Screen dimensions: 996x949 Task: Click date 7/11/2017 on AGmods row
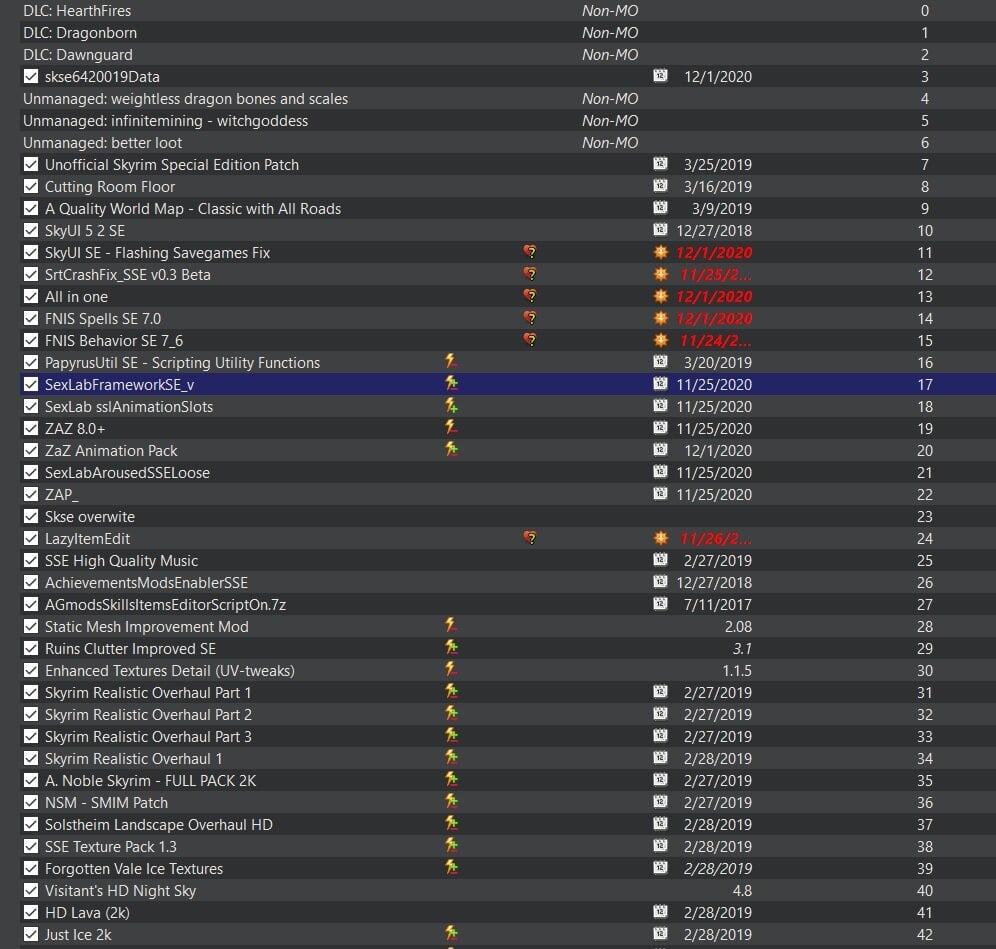718,605
